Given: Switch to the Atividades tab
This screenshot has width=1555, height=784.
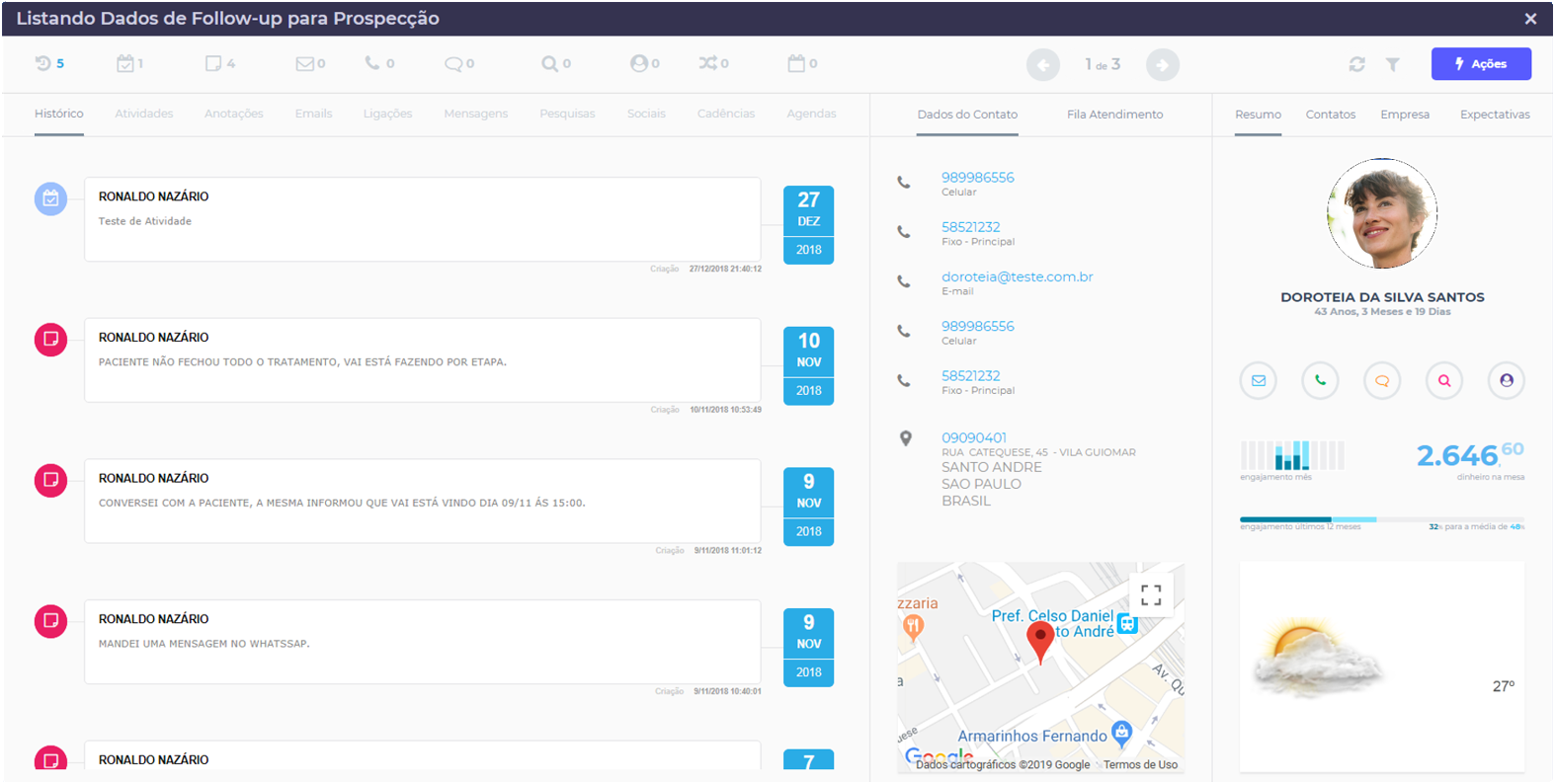Looking at the screenshot, I should click(144, 114).
